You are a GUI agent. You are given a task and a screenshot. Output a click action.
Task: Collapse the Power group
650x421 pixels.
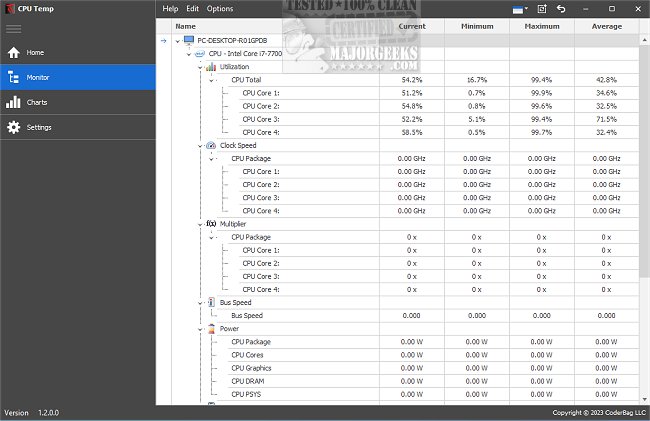pyautogui.click(x=200, y=329)
